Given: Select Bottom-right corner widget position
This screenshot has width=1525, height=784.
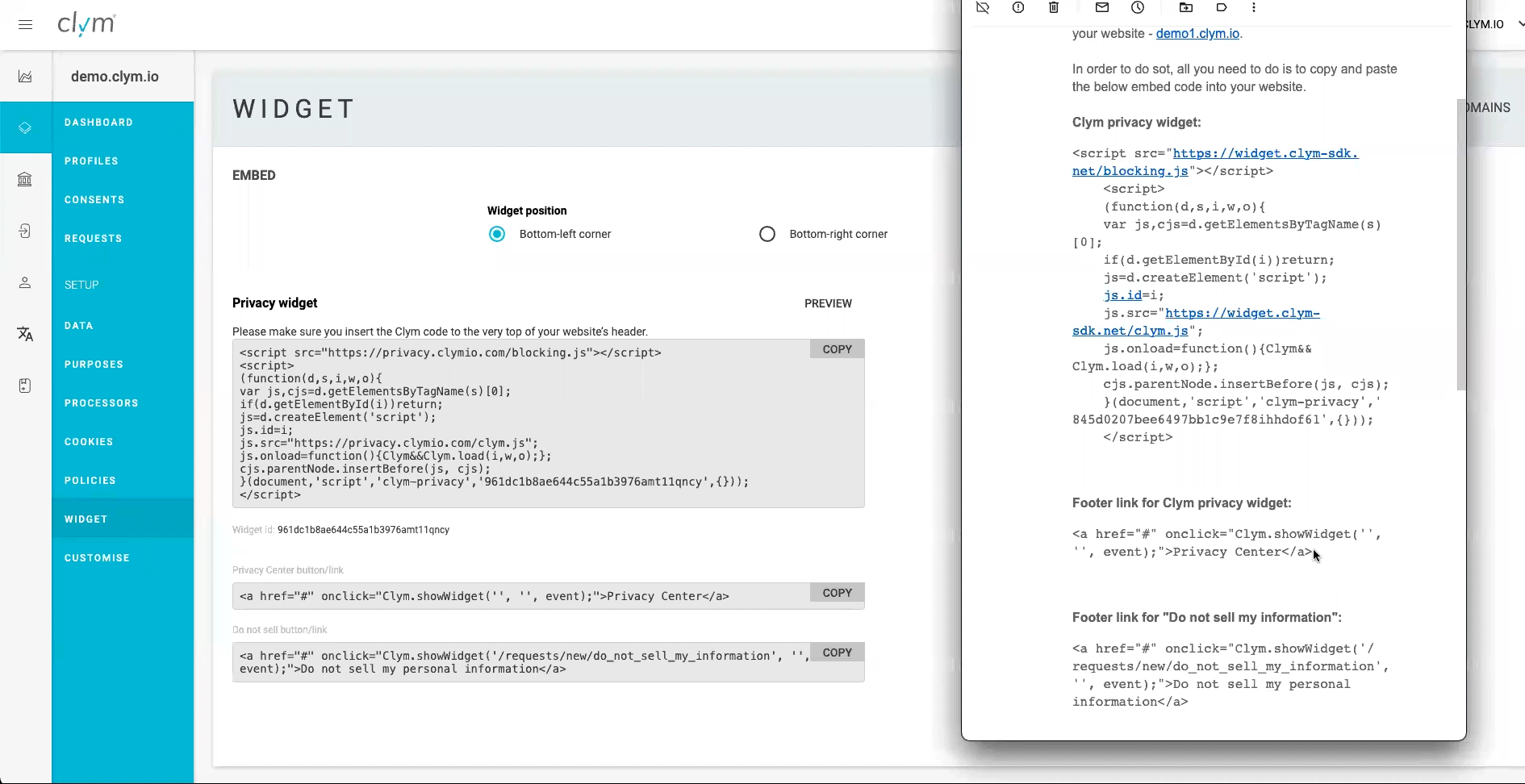Looking at the screenshot, I should coord(767,234).
